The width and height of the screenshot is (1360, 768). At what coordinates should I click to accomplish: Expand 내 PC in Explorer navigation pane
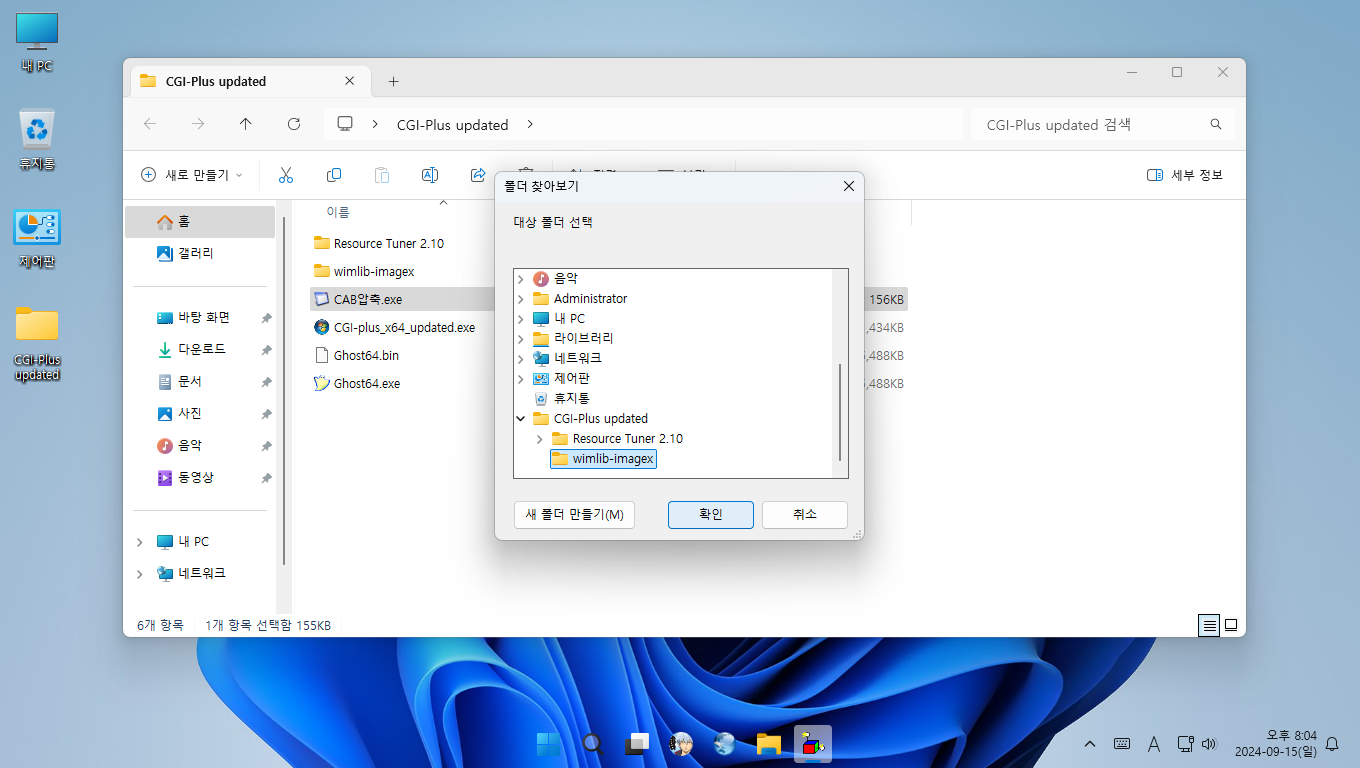[139, 542]
